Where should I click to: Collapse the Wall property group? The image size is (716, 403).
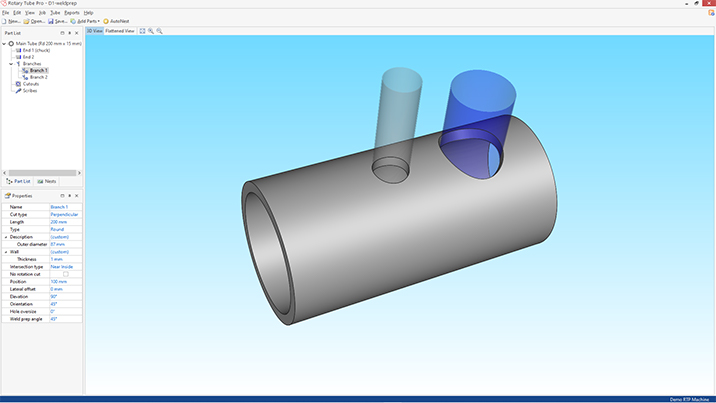coord(6,252)
